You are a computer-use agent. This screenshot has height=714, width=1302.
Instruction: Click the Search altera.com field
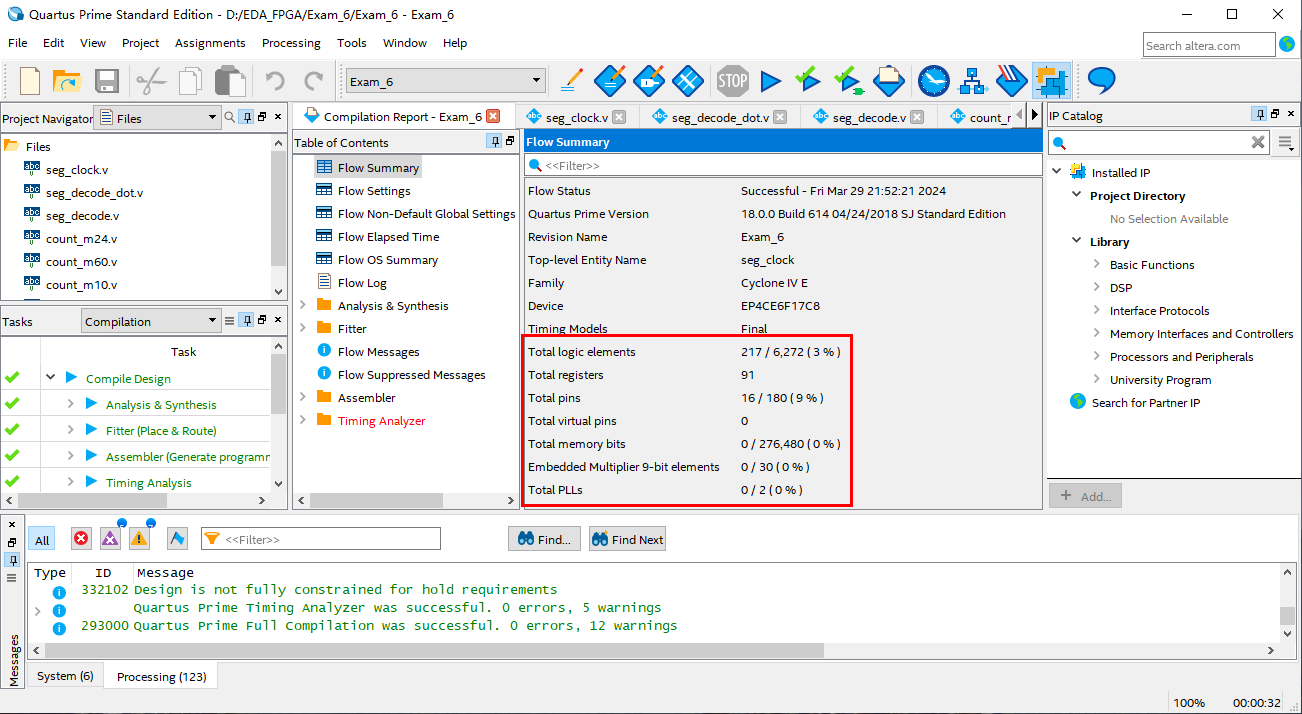(x=1209, y=45)
